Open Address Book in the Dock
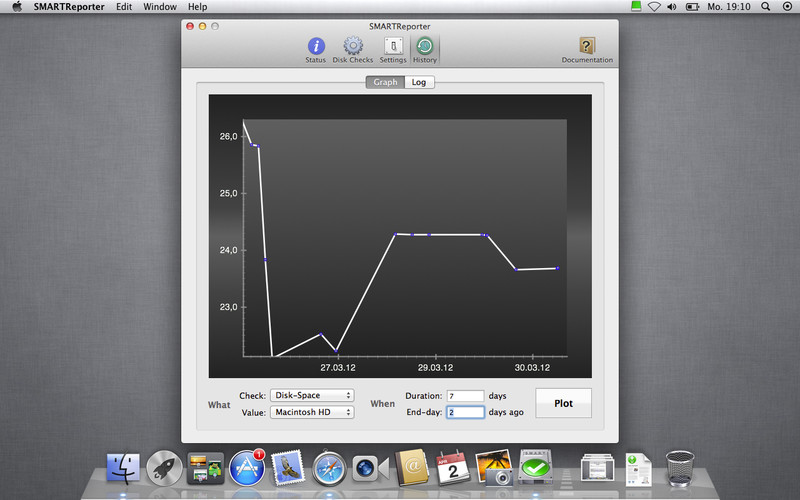Image resolution: width=800 pixels, height=500 pixels. click(x=412, y=468)
